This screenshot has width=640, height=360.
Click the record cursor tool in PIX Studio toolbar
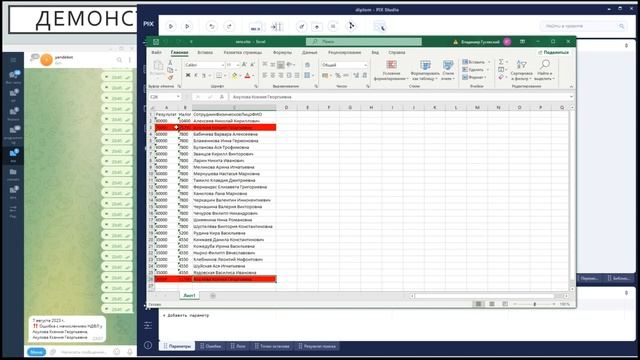click(351, 26)
